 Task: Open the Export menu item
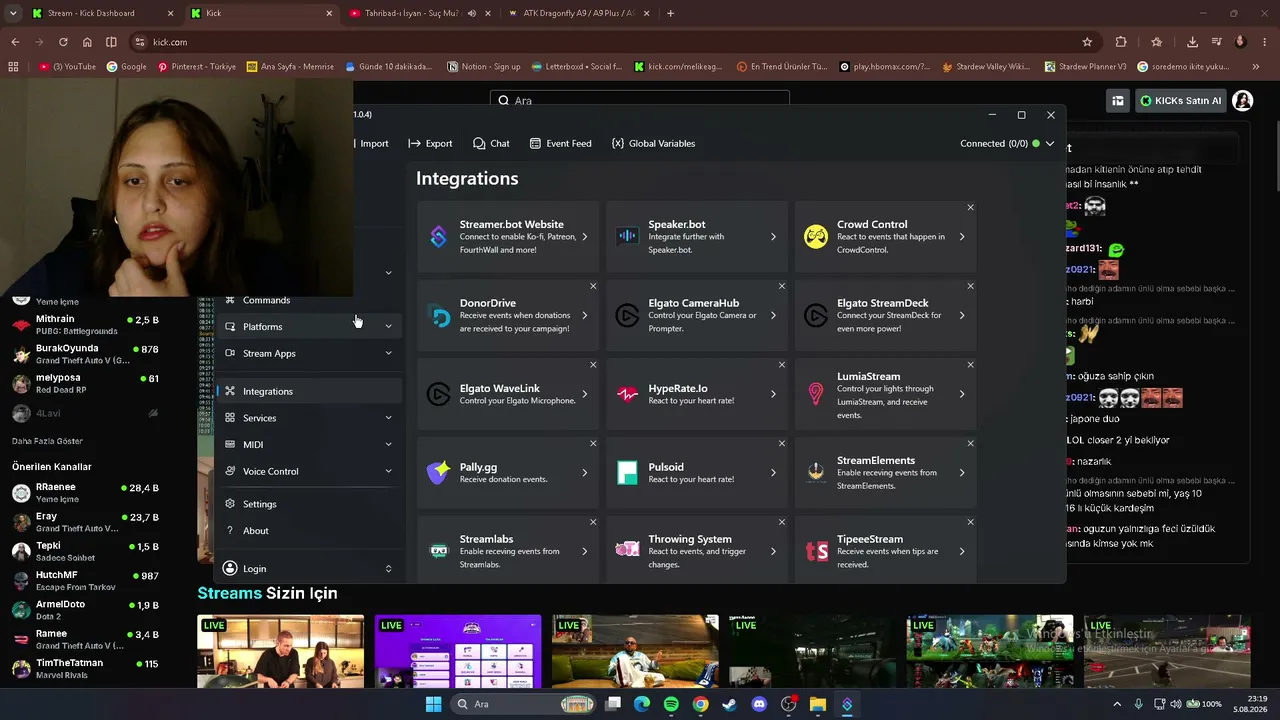coord(430,143)
